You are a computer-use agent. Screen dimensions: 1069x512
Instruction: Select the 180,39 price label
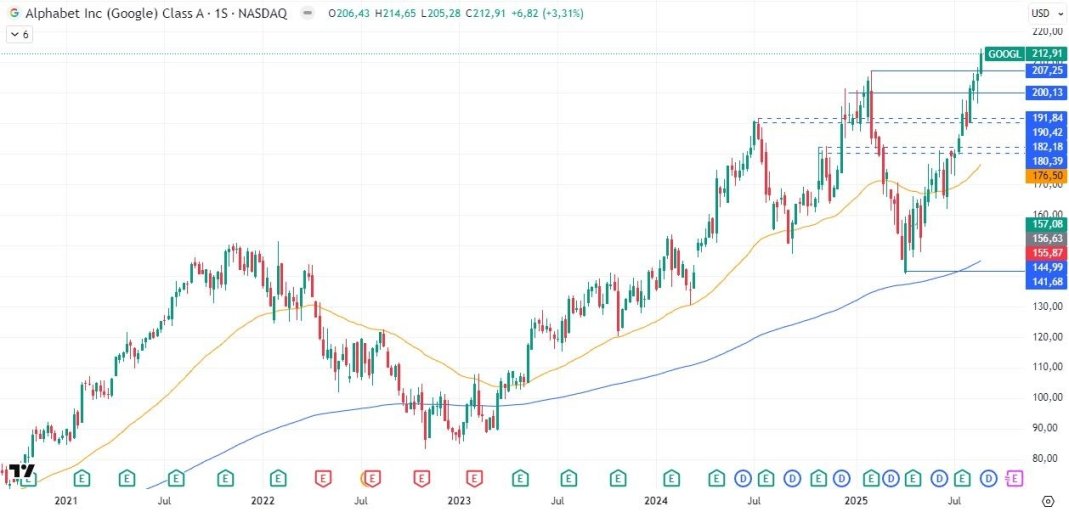1047,161
